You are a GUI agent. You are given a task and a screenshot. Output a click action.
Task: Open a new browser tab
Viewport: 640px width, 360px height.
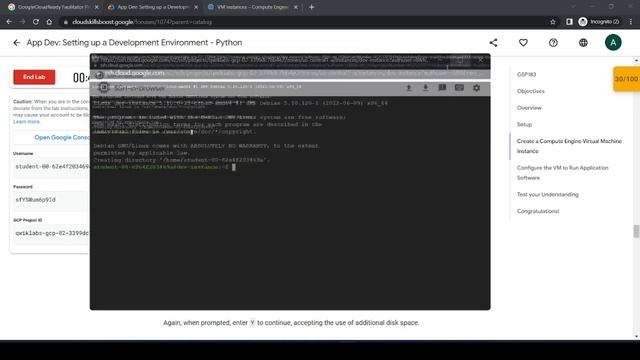point(311,7)
